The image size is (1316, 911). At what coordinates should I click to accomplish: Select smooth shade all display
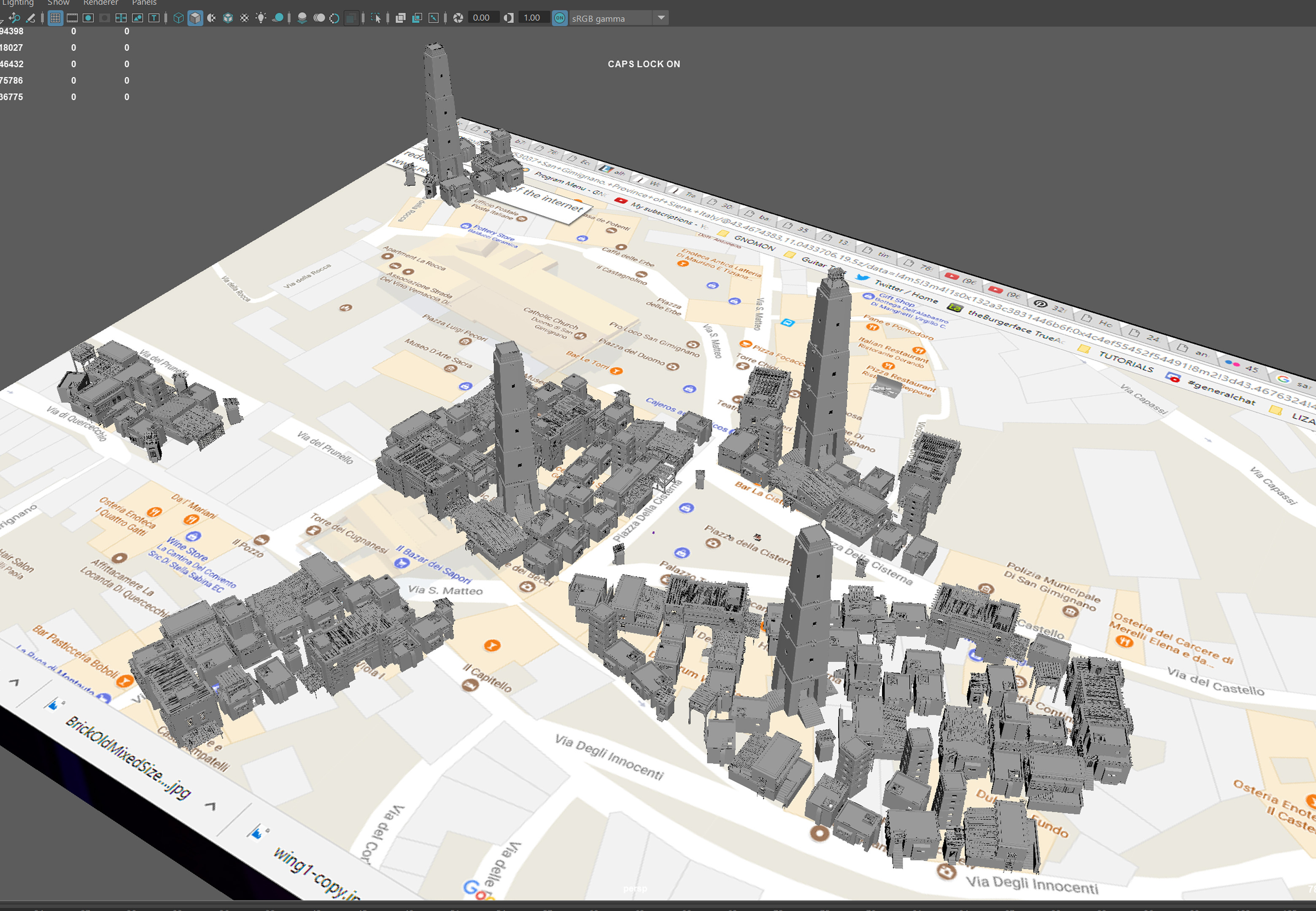coord(195,18)
